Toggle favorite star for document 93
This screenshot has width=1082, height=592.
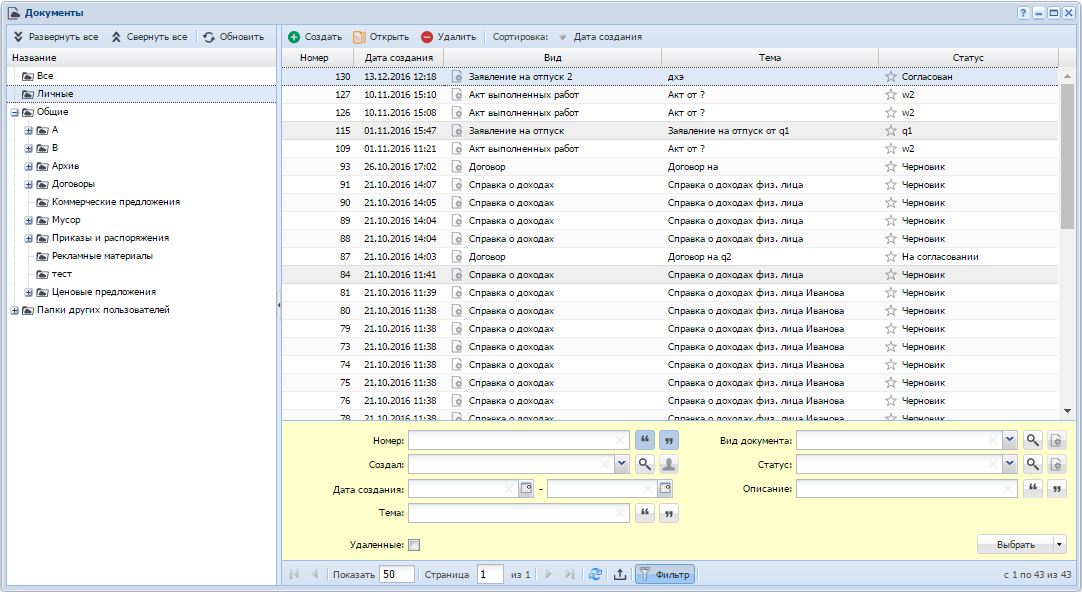(891, 166)
